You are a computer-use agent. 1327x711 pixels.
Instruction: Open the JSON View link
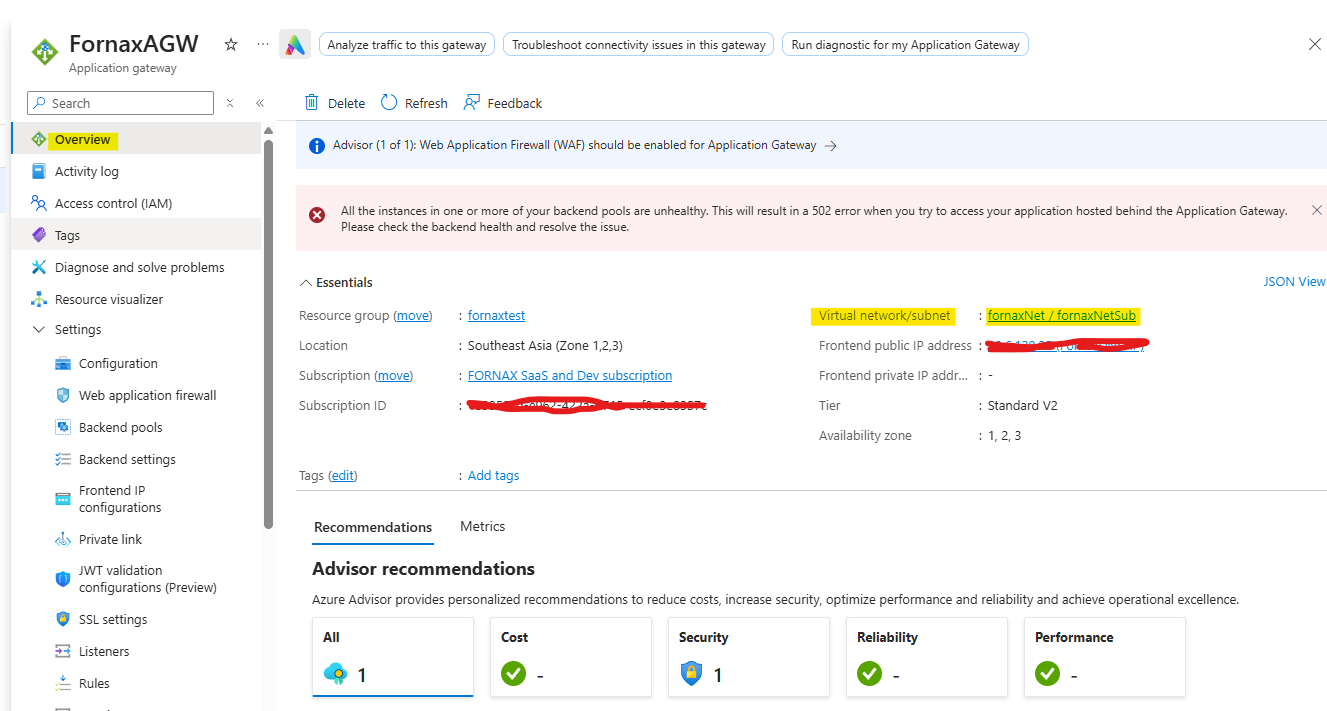tap(1294, 282)
